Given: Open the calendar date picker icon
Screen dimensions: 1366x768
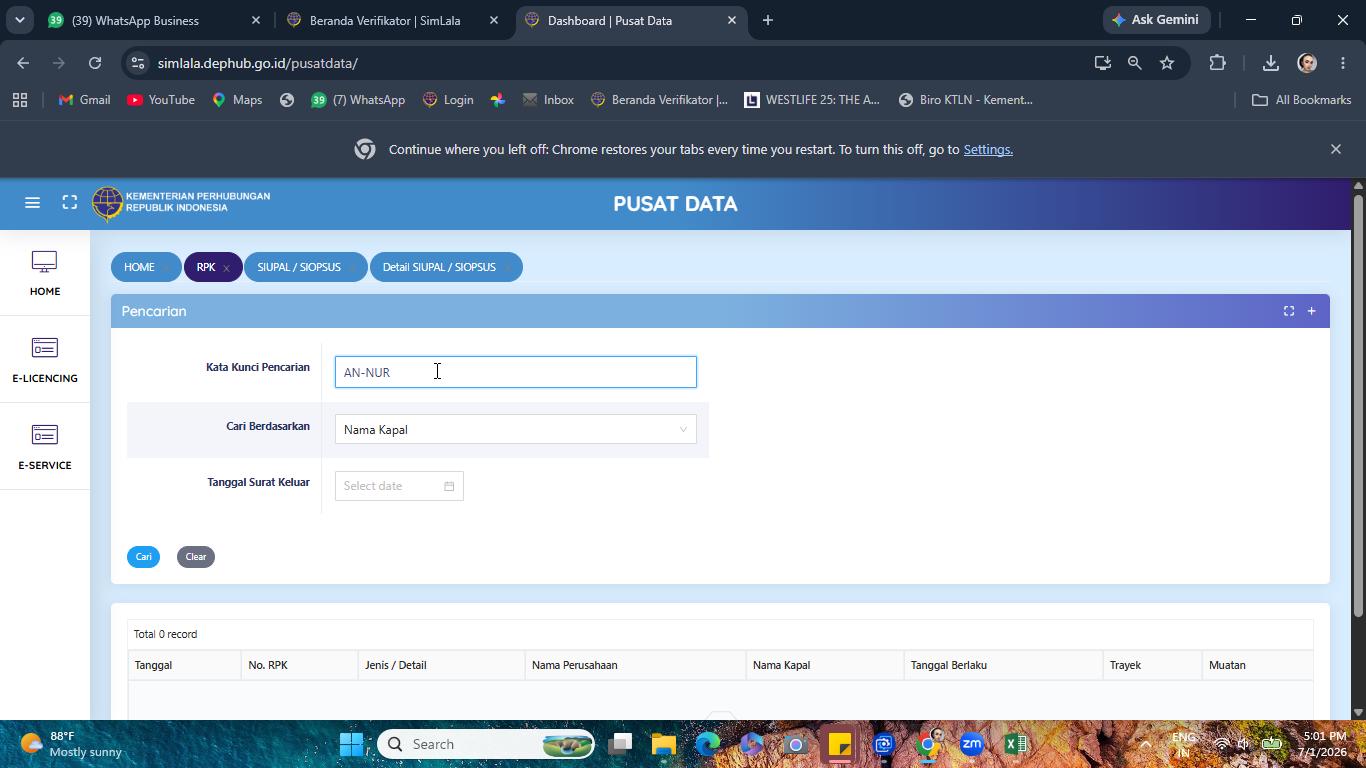Looking at the screenshot, I should pos(449,486).
